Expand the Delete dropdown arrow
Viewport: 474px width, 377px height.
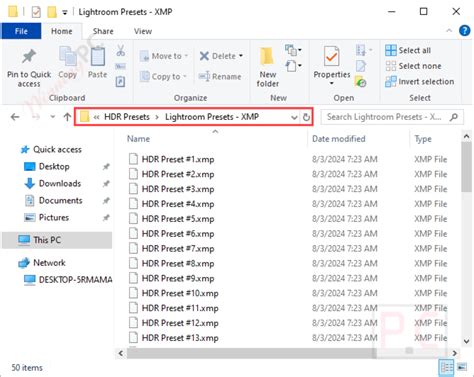241,56
